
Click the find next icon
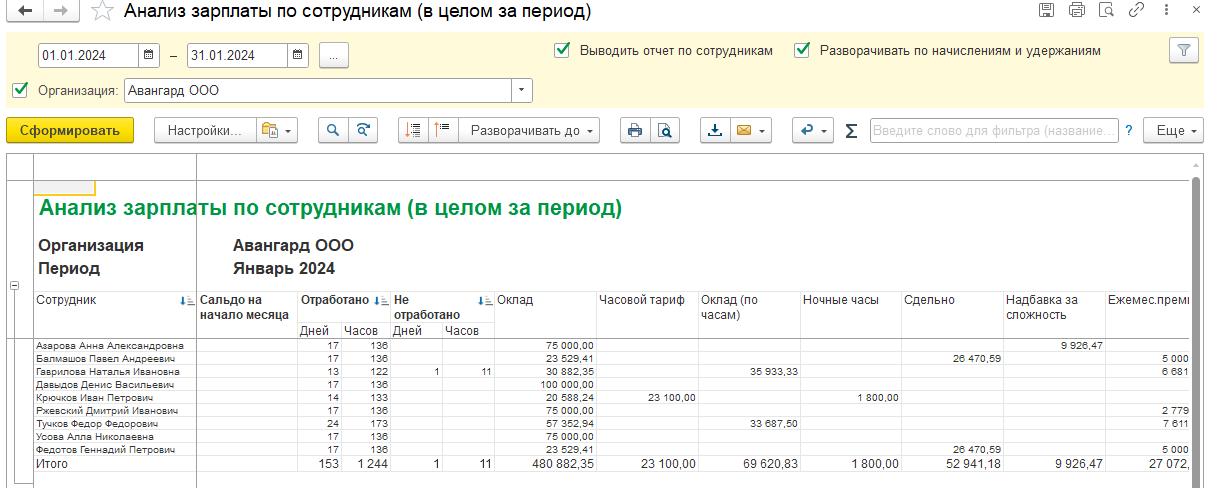click(x=363, y=130)
